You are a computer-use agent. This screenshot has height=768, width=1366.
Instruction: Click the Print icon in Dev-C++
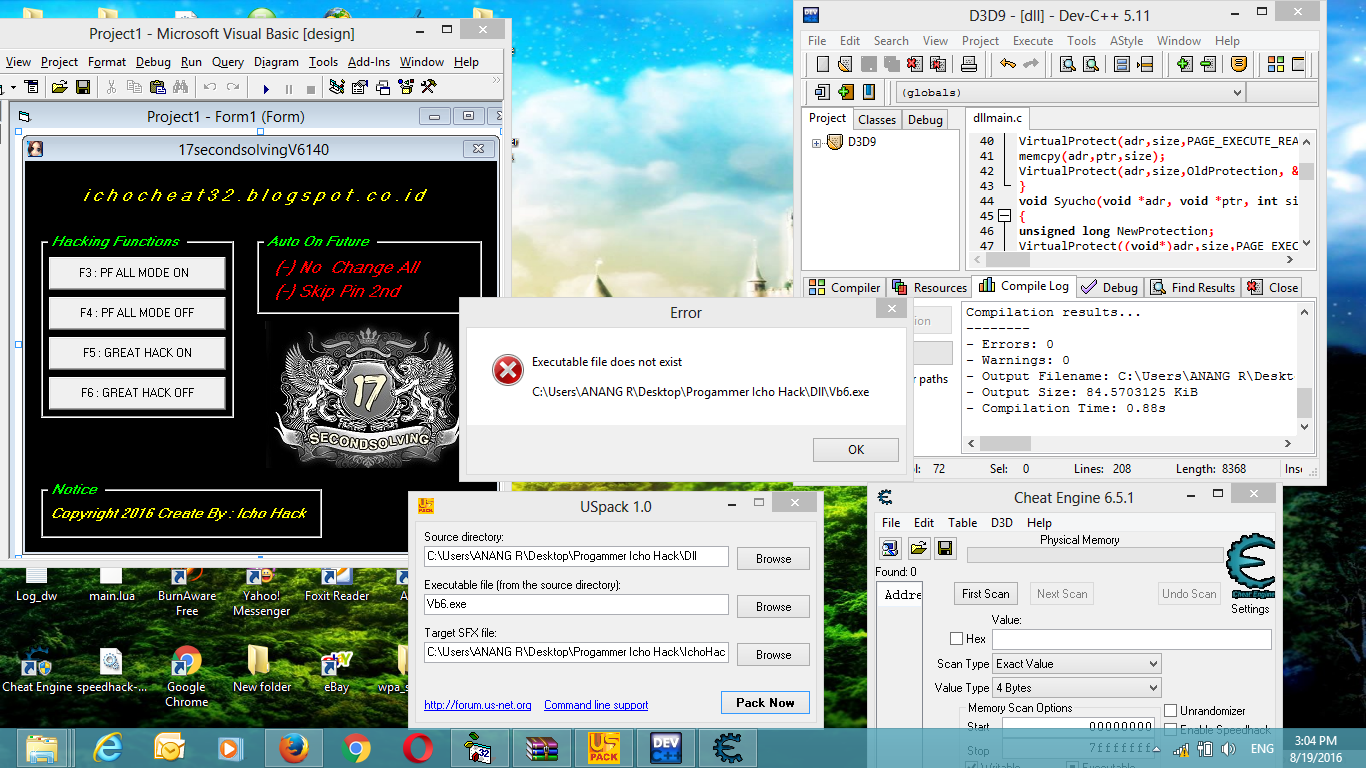[x=968, y=64]
